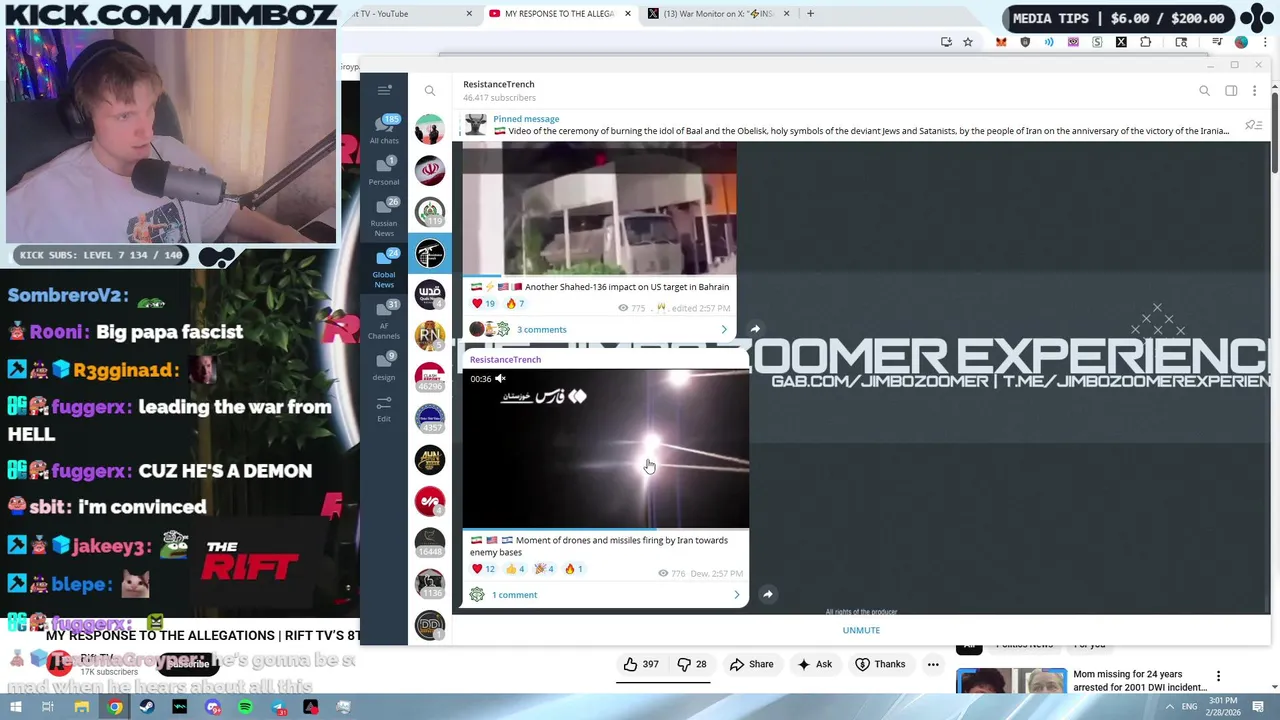The width and height of the screenshot is (1280, 720).
Task: Open the Global News folder
Action: (384, 268)
